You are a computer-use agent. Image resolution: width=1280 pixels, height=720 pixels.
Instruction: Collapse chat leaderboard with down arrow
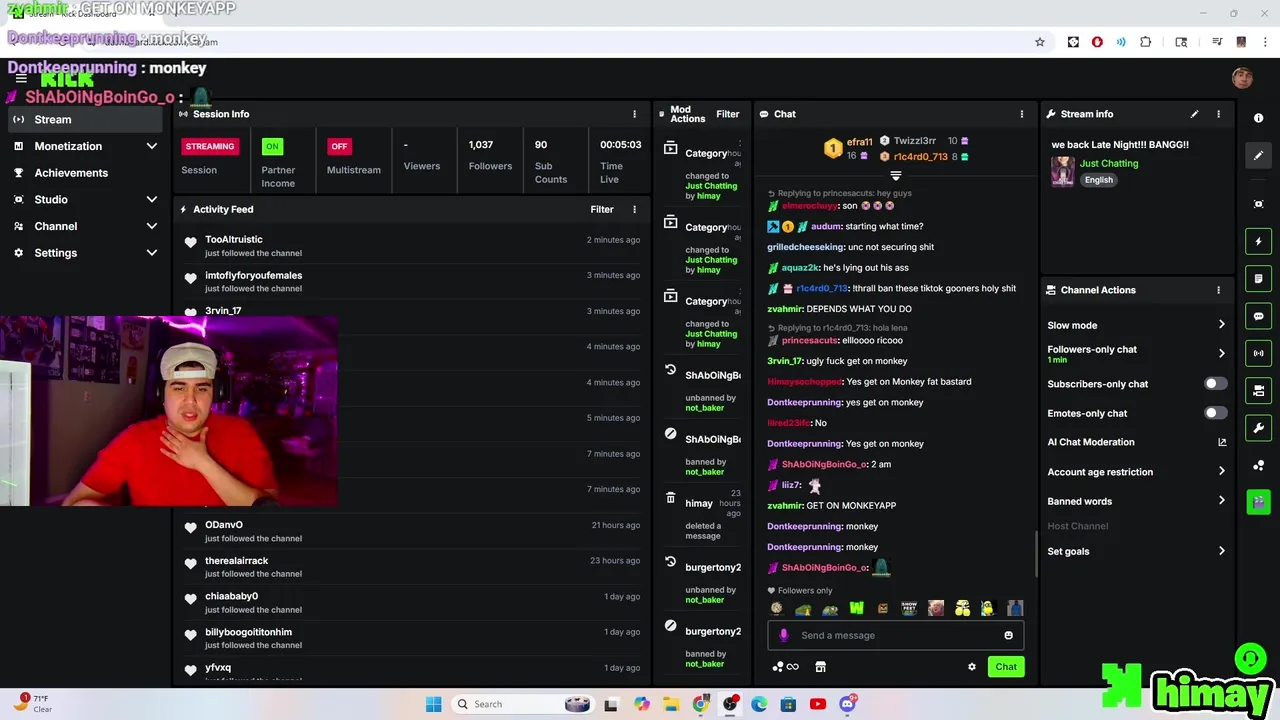coord(895,175)
